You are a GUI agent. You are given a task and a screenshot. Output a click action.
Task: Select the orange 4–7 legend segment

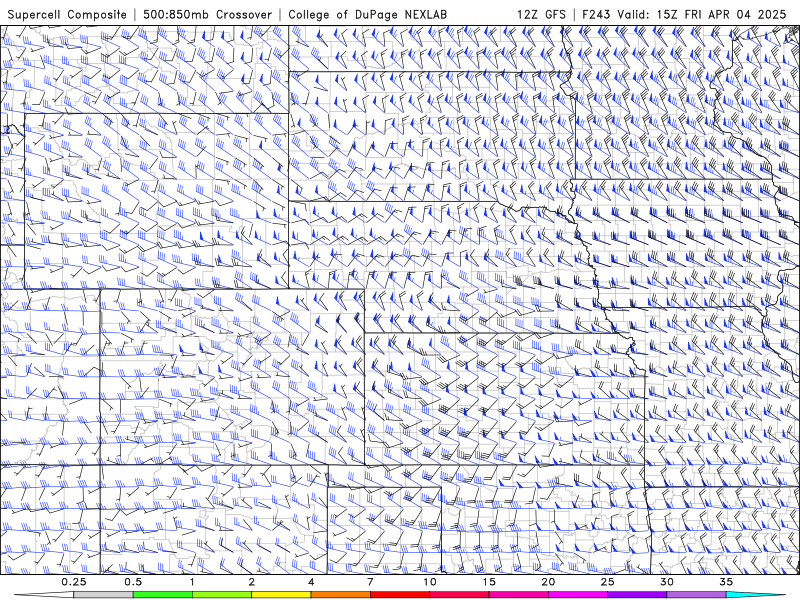point(340,595)
